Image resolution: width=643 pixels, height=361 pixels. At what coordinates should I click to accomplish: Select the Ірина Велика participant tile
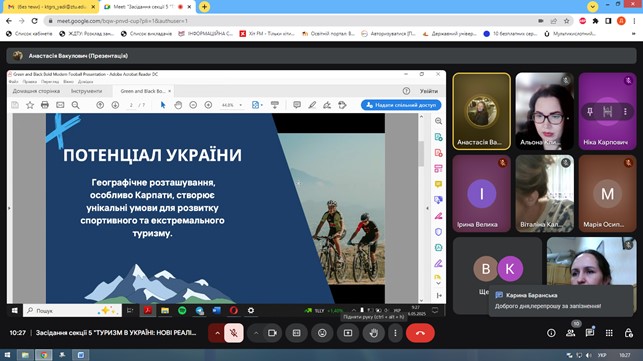[x=481, y=193]
